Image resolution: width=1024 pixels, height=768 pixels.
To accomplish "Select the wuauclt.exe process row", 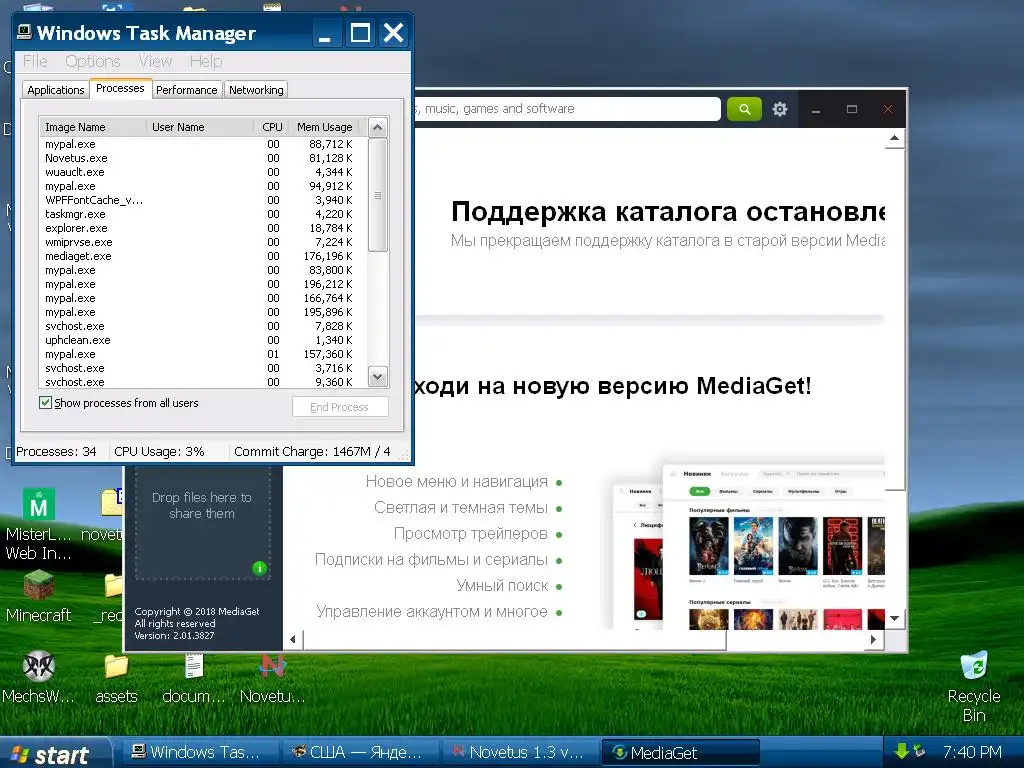I will click(199, 172).
